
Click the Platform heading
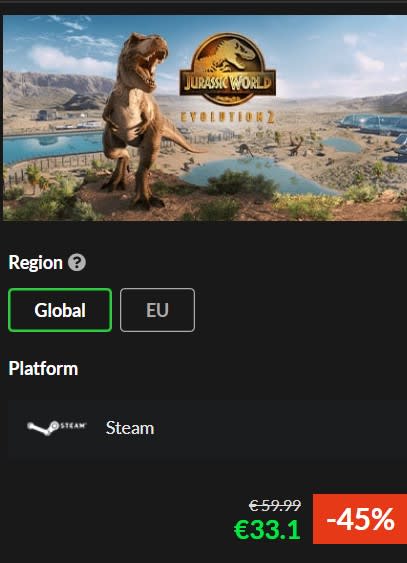click(43, 369)
